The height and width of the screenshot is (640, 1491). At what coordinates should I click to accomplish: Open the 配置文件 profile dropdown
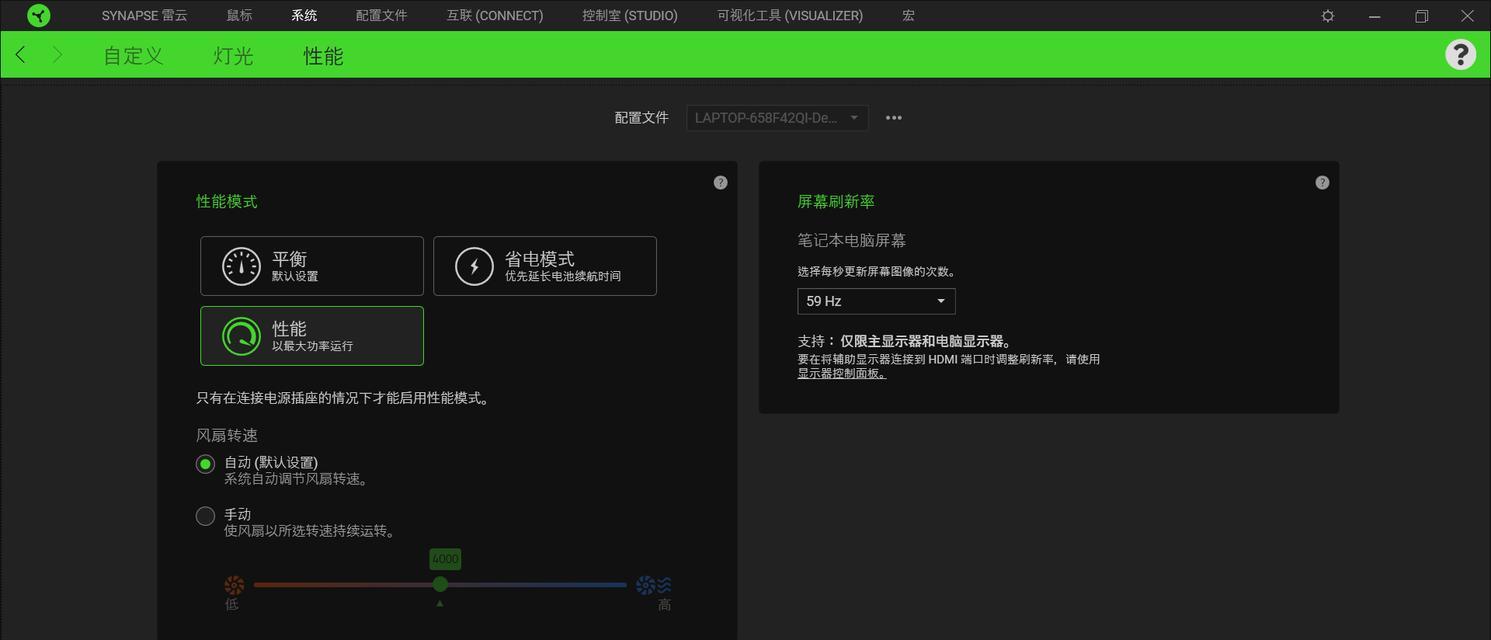point(777,118)
